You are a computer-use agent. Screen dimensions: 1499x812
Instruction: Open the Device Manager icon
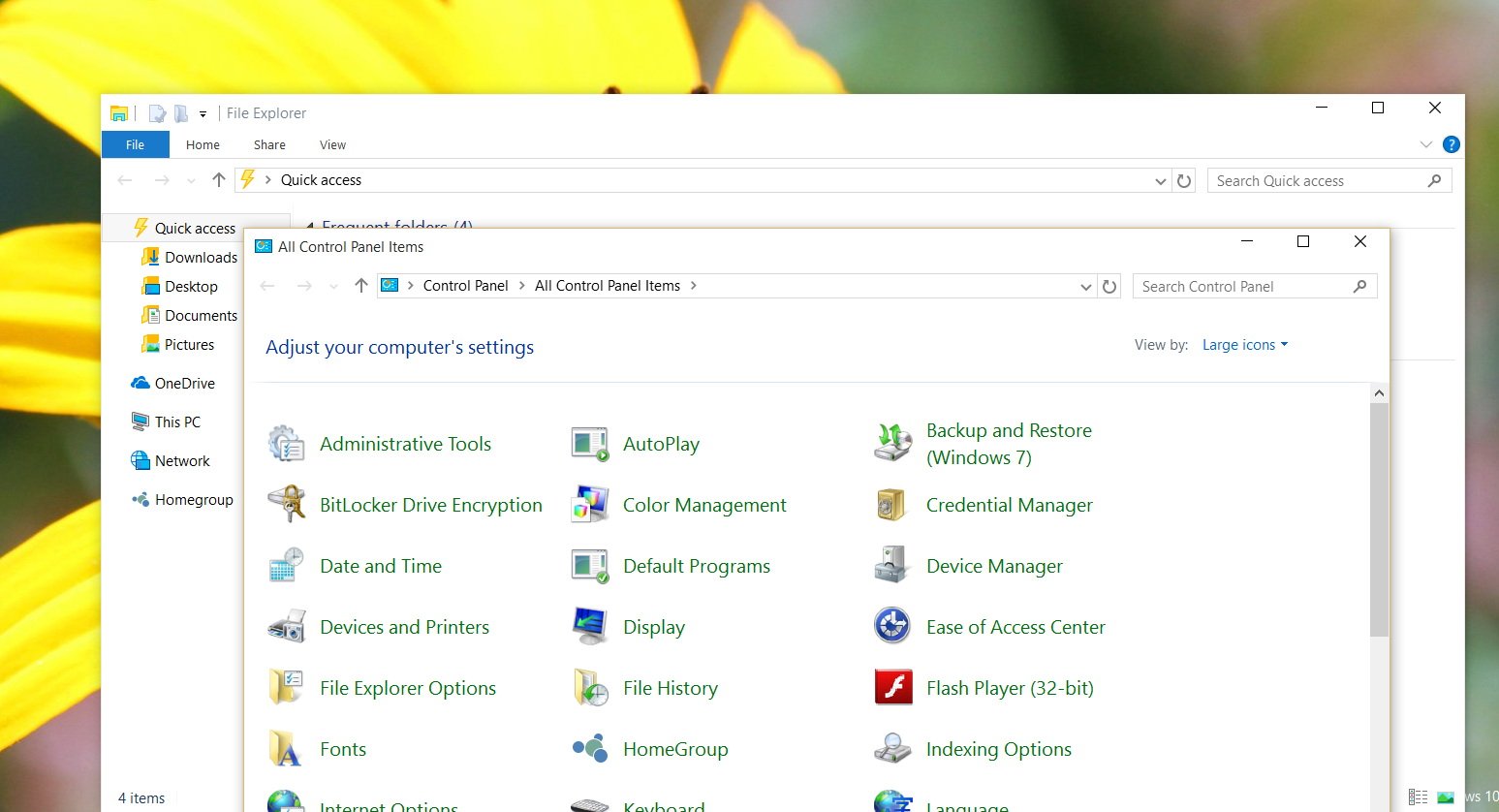click(892, 566)
